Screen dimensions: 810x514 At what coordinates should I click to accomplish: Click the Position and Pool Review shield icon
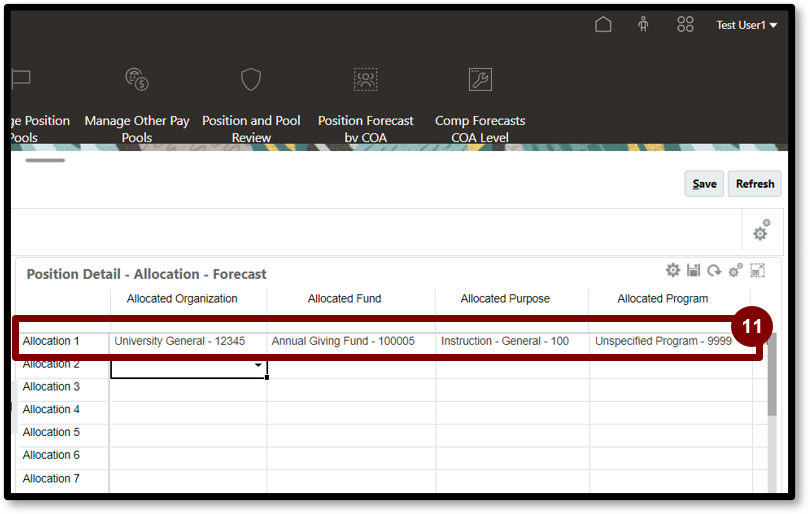(x=251, y=80)
